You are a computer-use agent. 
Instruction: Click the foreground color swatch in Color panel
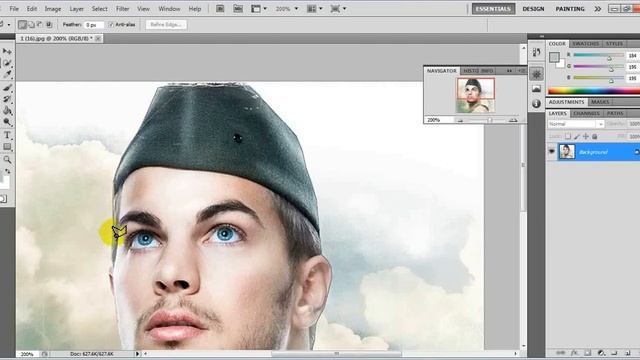pyautogui.click(x=554, y=57)
